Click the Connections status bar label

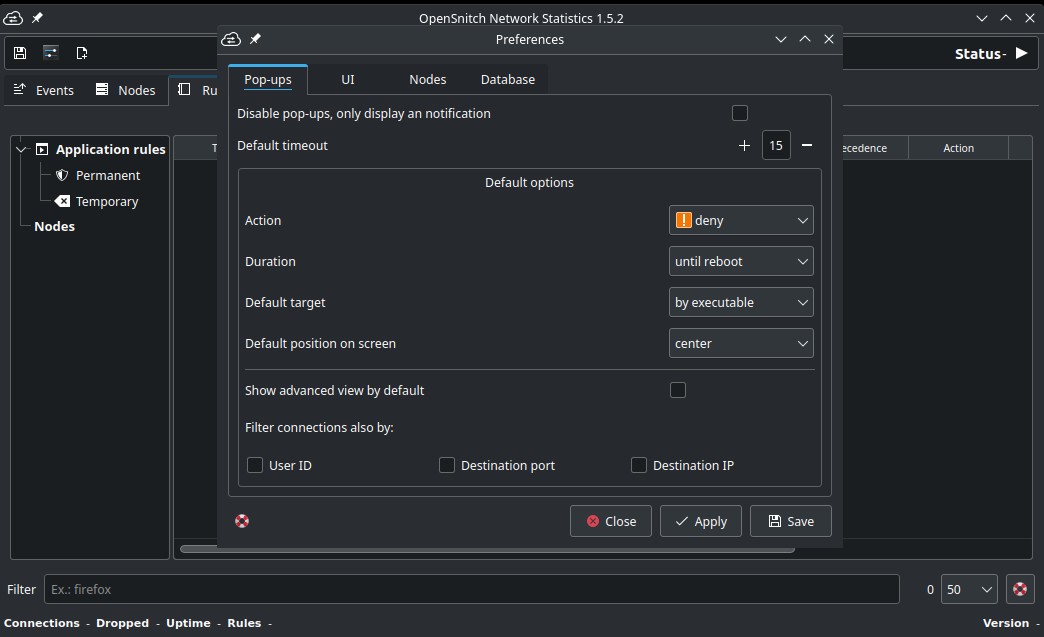[x=42, y=623]
